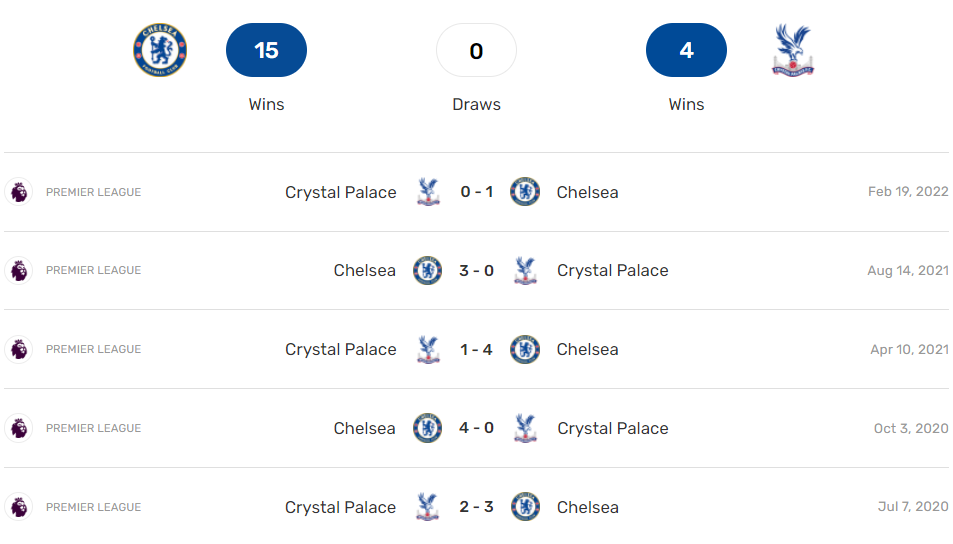Click Premier League label in Apr 10, 2021 row

[x=93, y=349]
